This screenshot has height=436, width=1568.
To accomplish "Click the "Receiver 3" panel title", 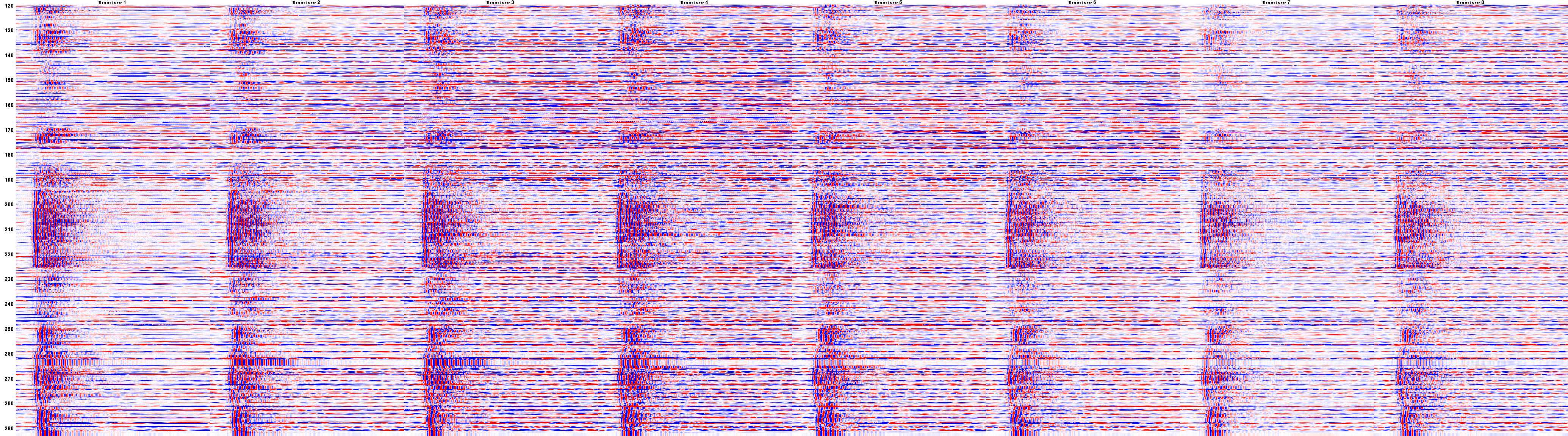I will [x=500, y=2].
